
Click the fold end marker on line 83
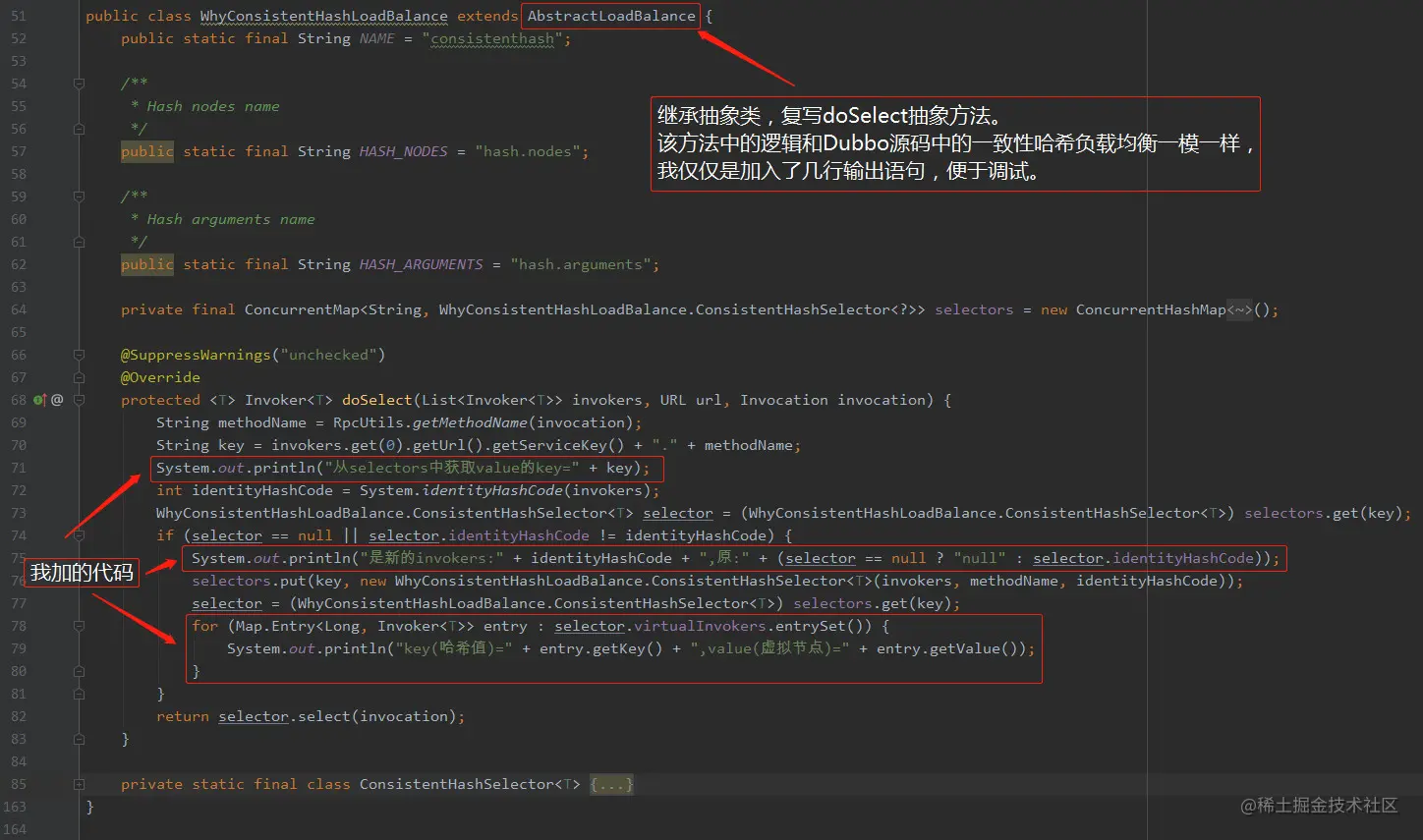(80, 739)
